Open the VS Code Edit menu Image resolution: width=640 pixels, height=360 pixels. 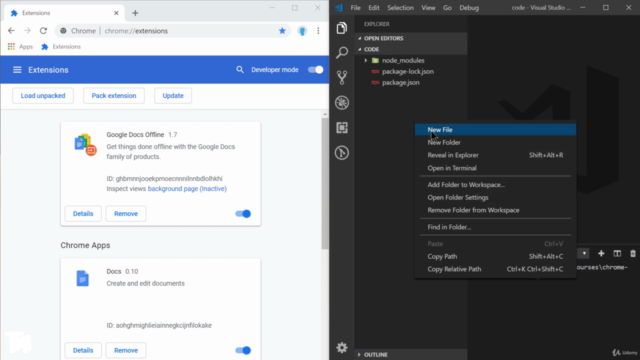click(374, 8)
